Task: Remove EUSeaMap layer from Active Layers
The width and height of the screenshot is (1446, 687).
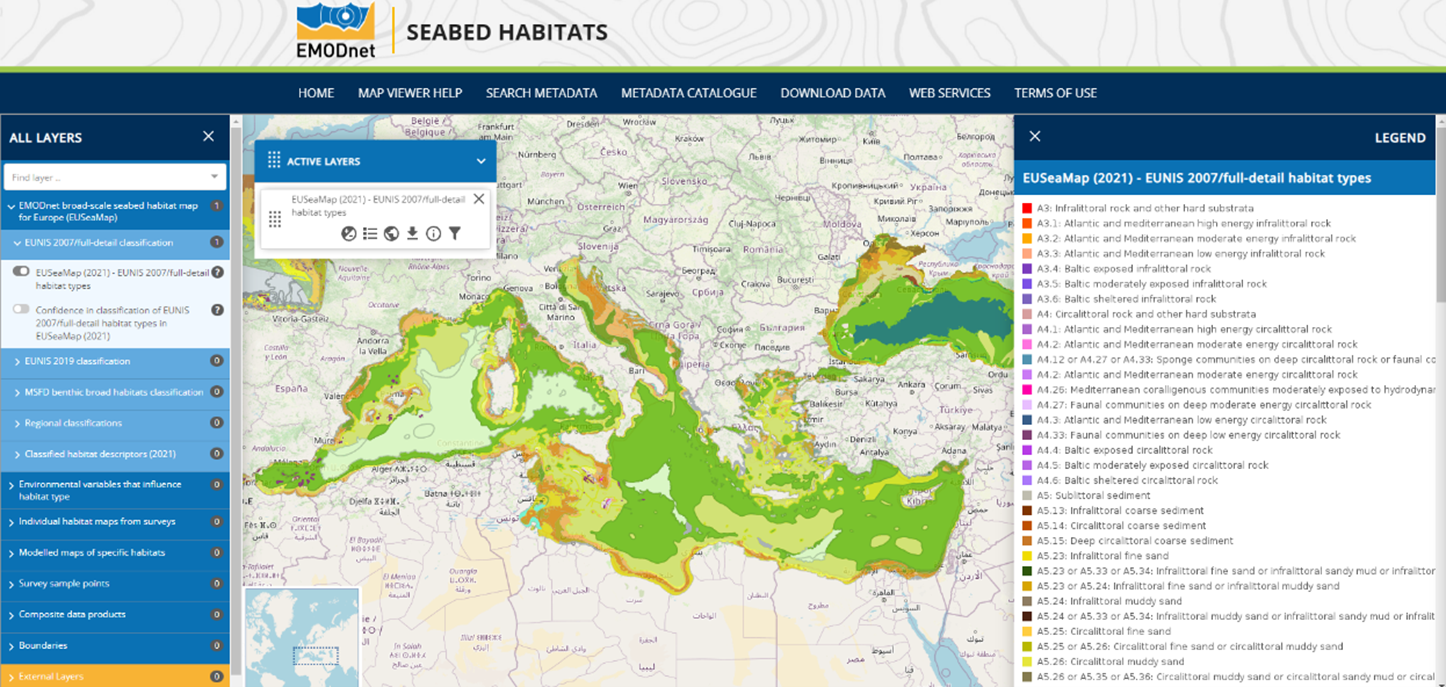Action: (x=479, y=199)
